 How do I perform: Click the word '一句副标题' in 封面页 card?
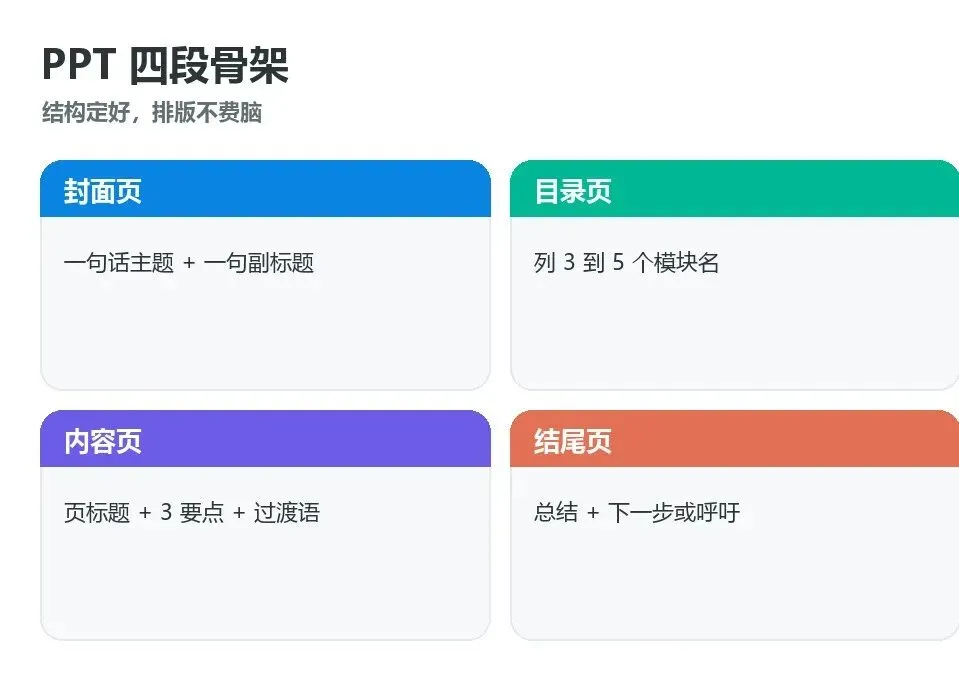point(259,262)
